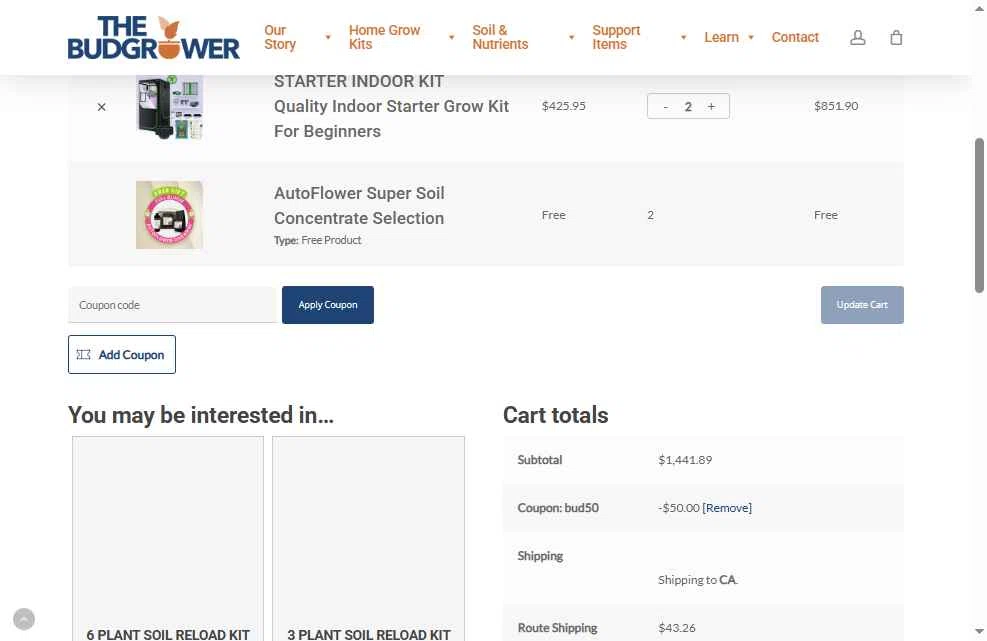Remove Starter Indoor Kit with the X

pos(101,107)
